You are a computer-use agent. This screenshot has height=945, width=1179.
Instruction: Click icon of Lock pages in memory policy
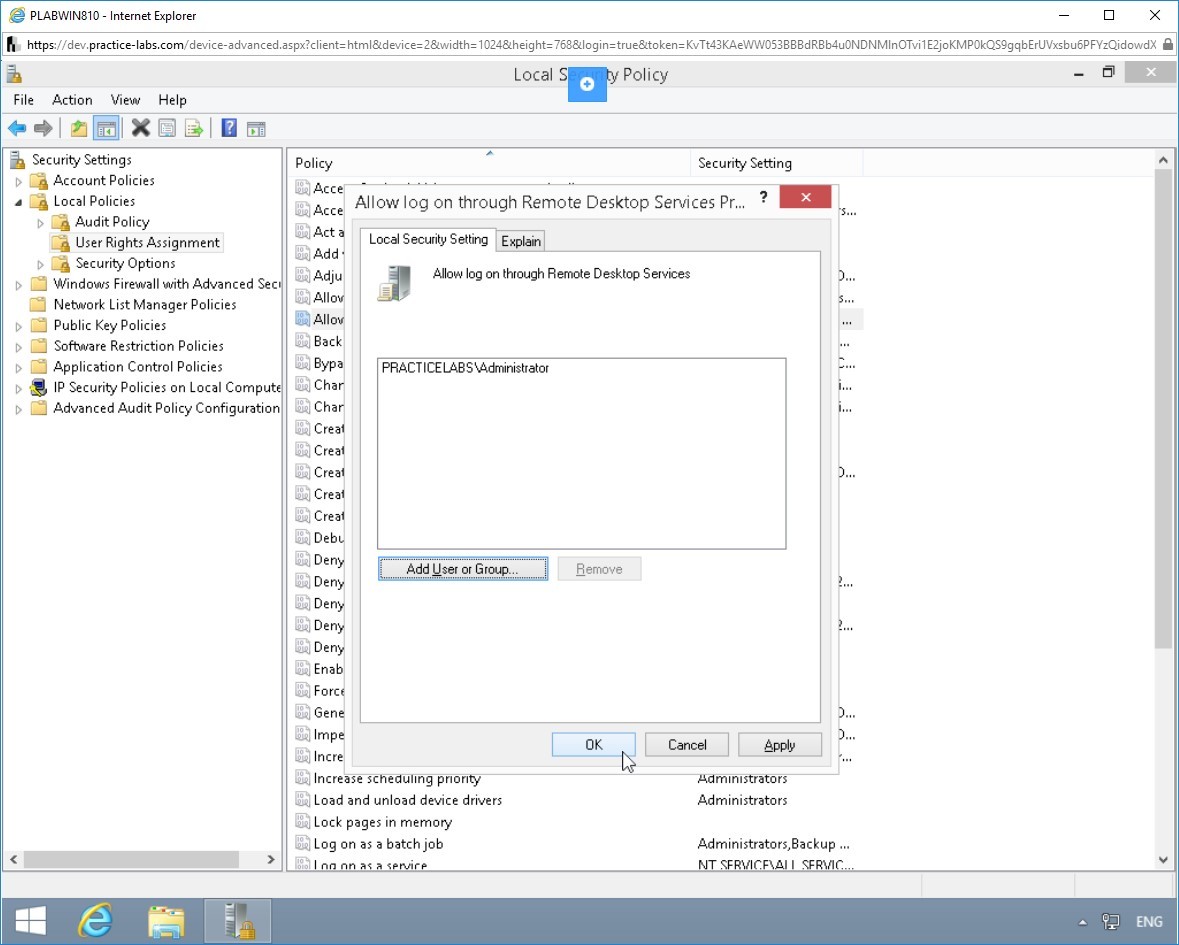point(302,822)
